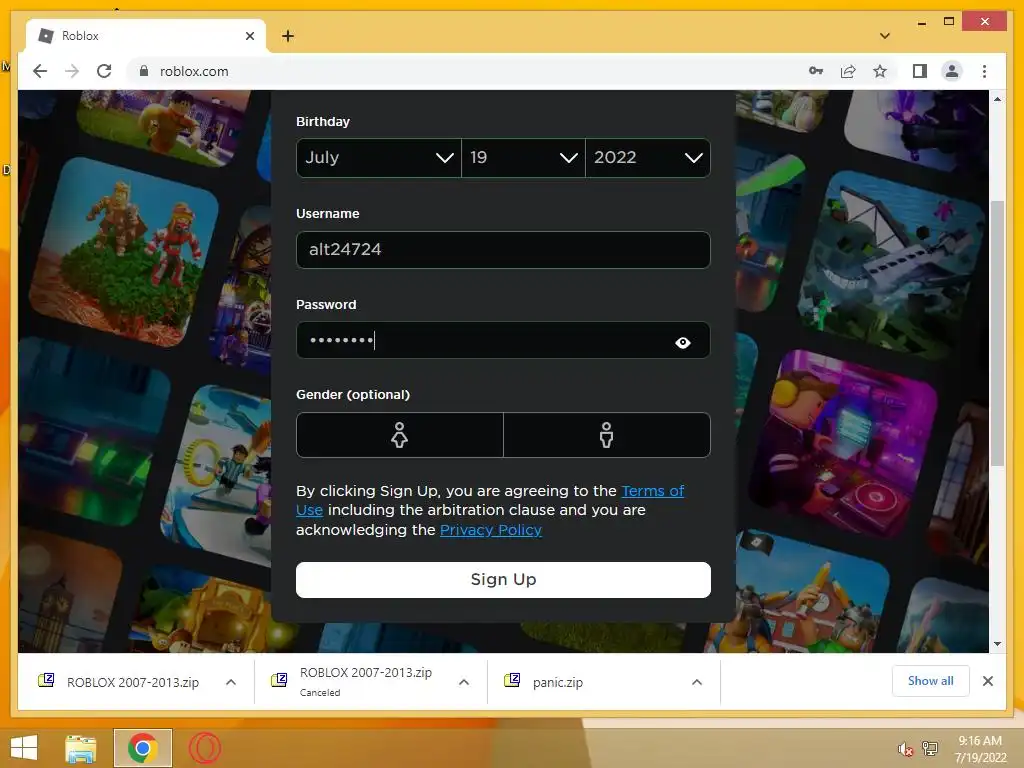Open the tab search chevron

[x=885, y=36]
